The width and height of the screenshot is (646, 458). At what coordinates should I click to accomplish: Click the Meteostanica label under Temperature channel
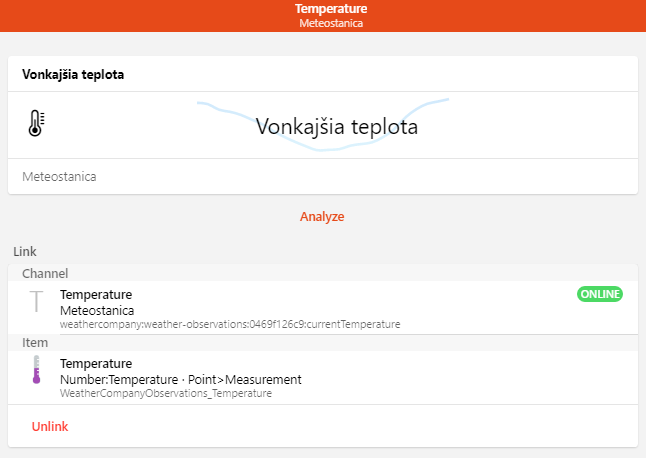(x=97, y=310)
